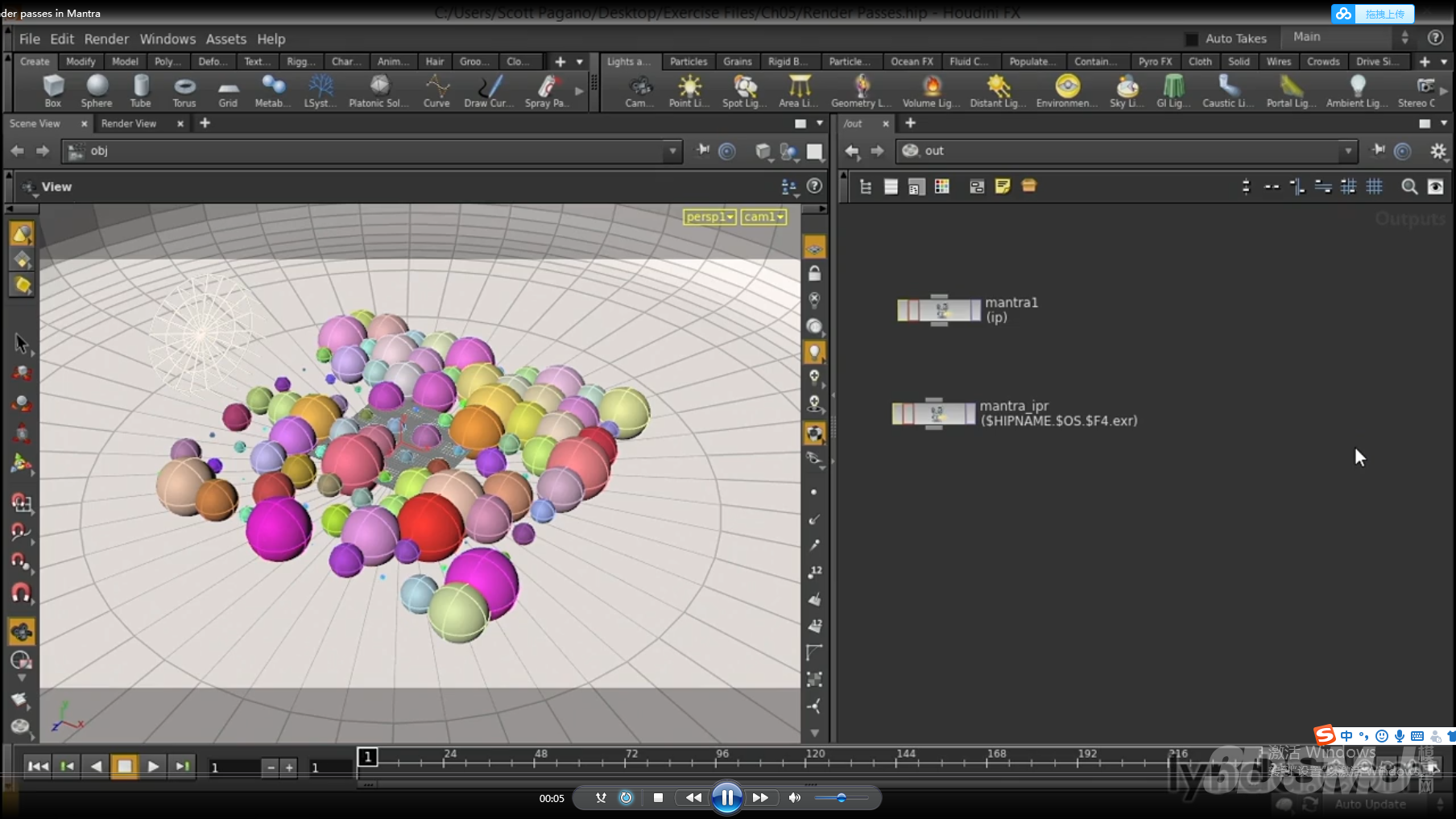Open the persp1 viewport dropdown
The image size is (1456, 819).
click(x=709, y=217)
